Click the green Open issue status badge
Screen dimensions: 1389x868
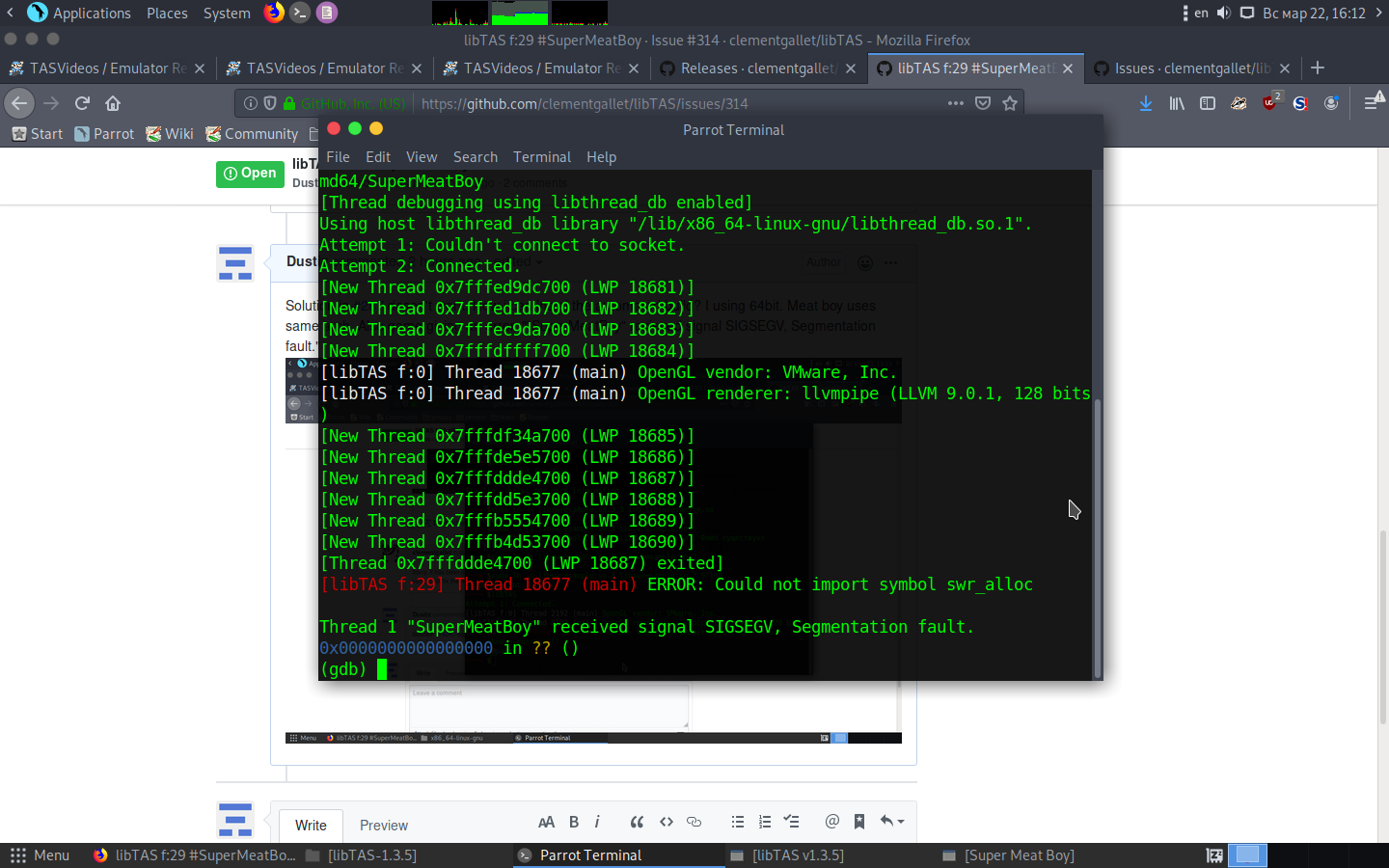point(250,174)
